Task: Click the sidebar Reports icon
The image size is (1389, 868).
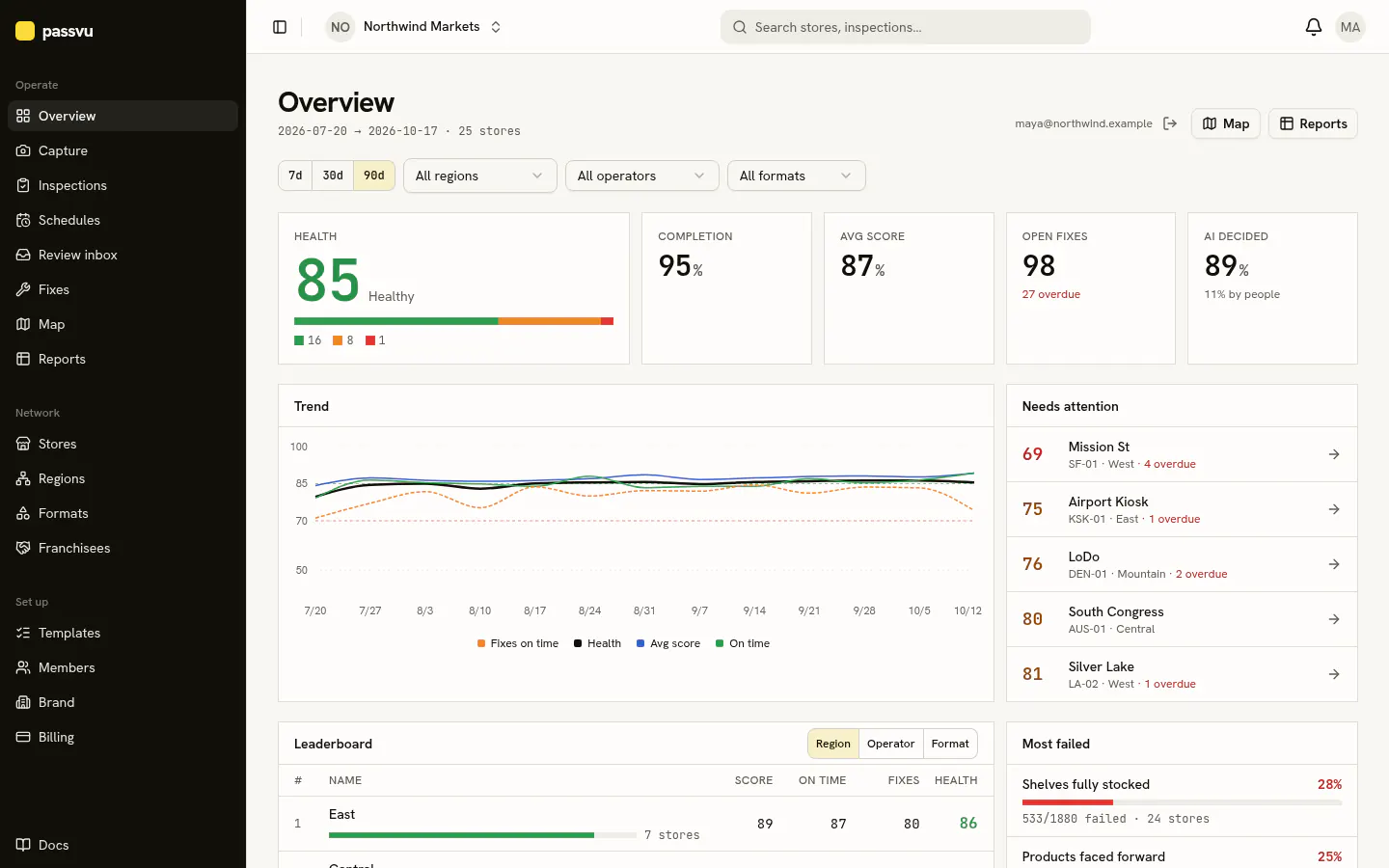Action: click(23, 359)
